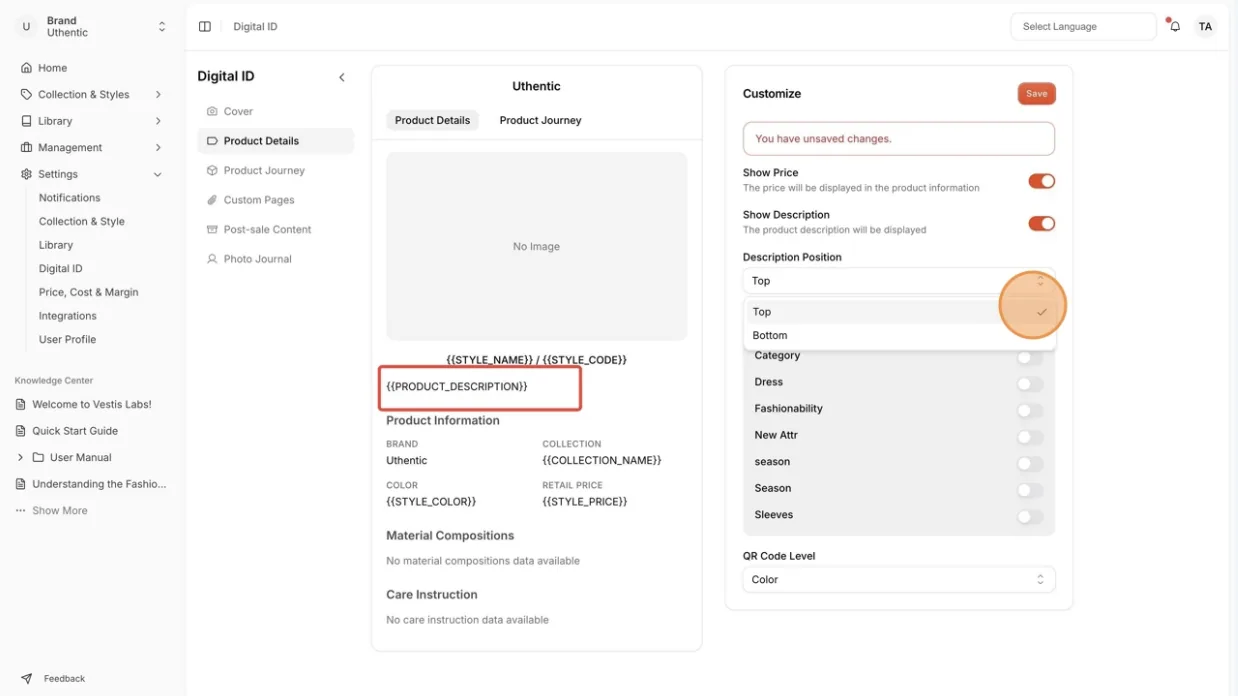Enable the capitalized Season switch
This screenshot has width=1238, height=696.
click(1029, 490)
